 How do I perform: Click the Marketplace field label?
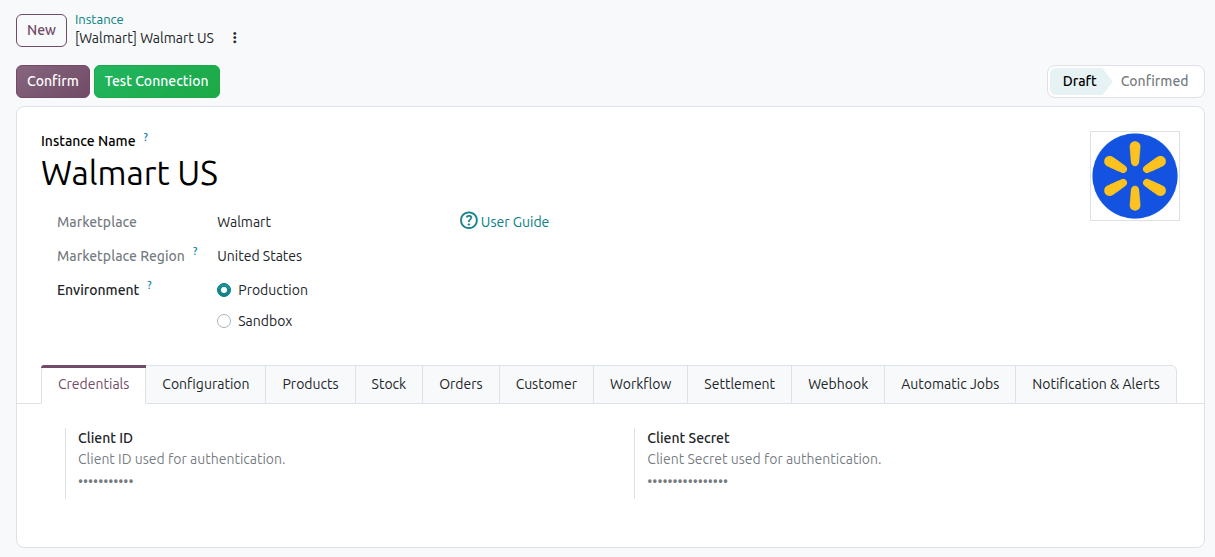(97, 222)
